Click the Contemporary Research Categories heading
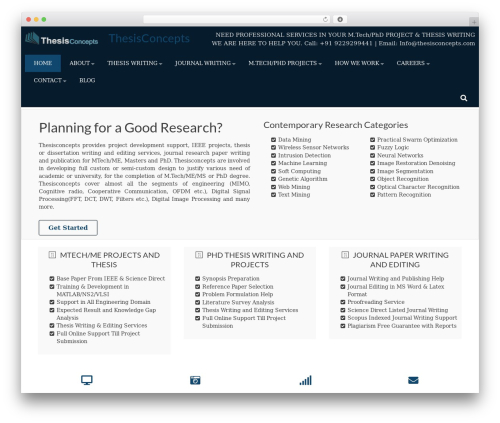 click(336, 125)
